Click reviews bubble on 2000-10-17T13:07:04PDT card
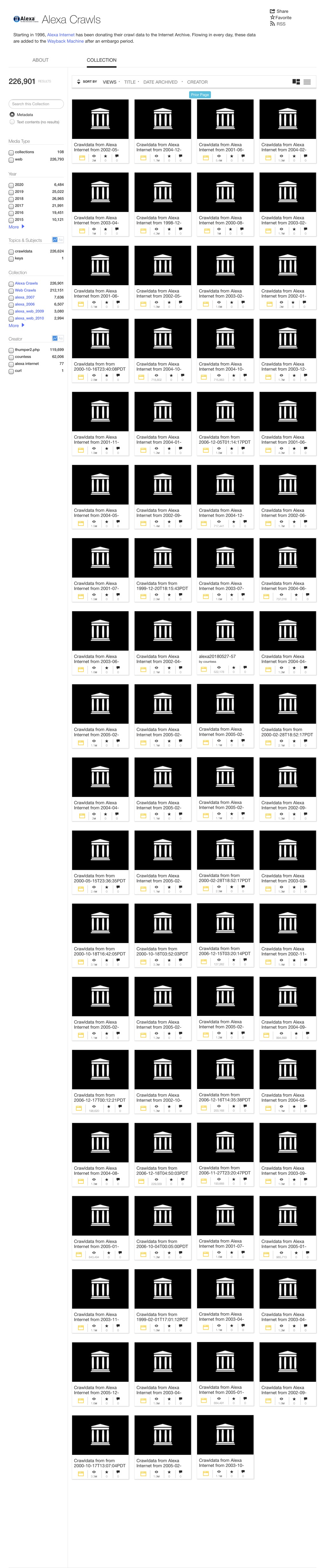This screenshot has width=325, height=1568. 118,1472
